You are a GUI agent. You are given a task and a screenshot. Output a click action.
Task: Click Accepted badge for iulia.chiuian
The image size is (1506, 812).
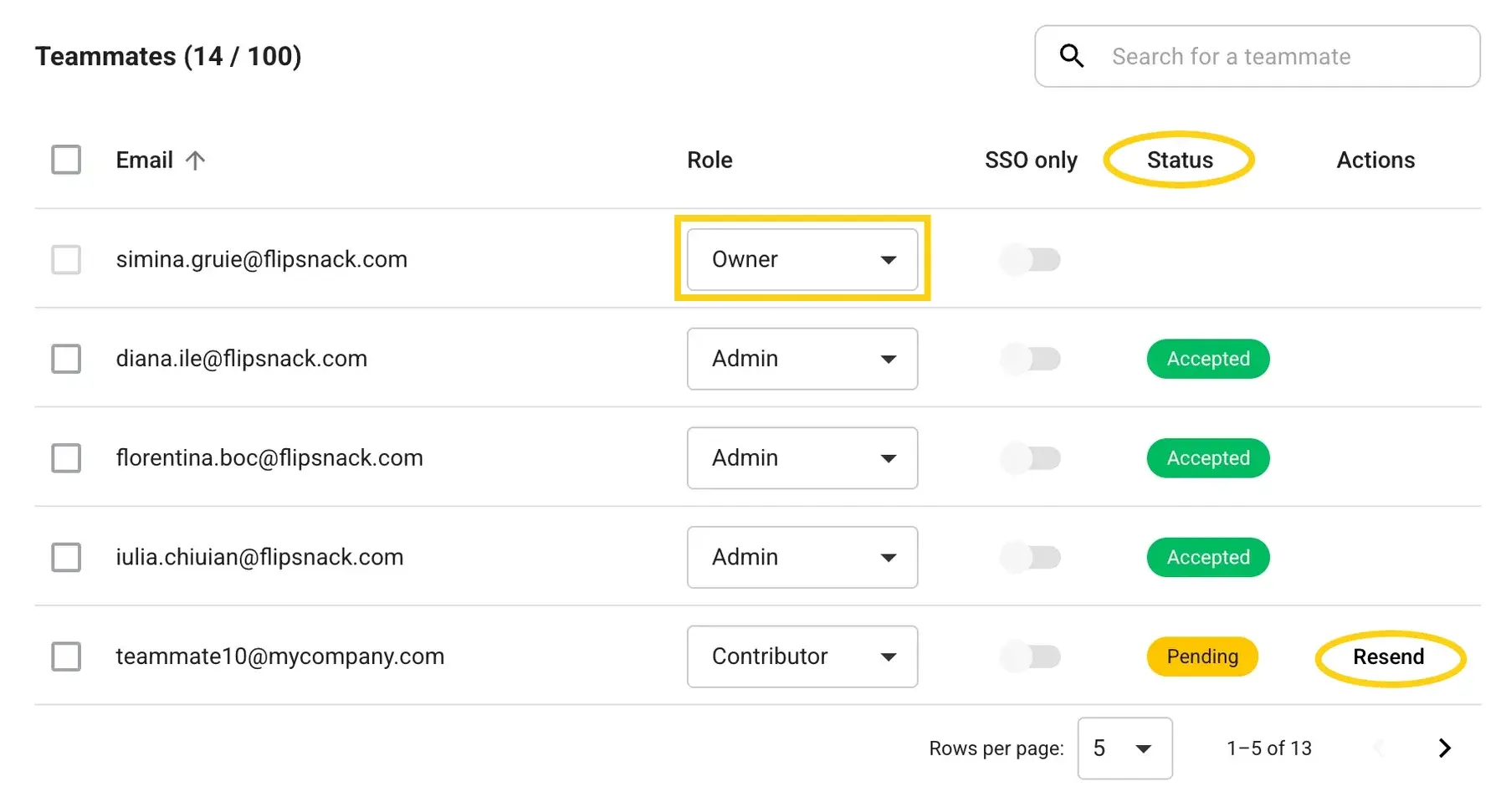(x=1208, y=557)
